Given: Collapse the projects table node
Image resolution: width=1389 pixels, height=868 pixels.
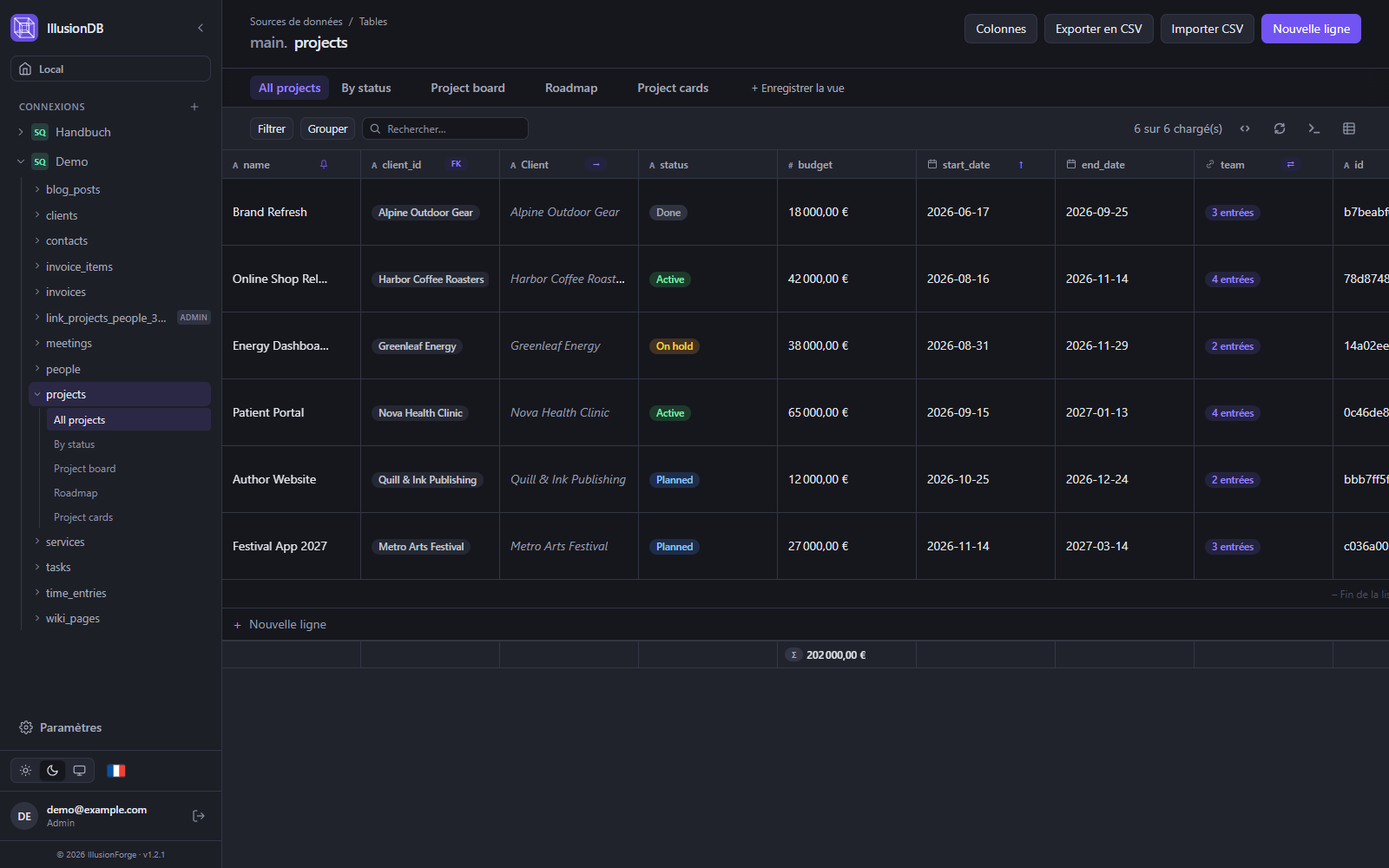Looking at the screenshot, I should tap(37, 394).
